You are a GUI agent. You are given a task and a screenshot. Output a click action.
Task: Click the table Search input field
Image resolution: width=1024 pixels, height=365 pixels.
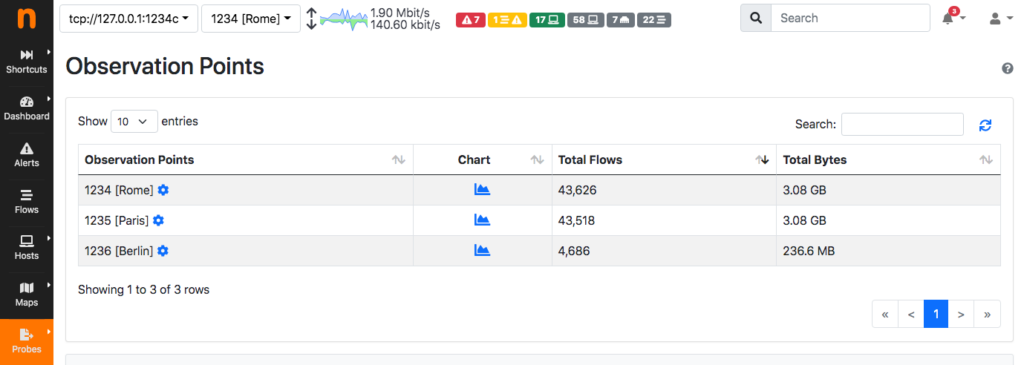point(902,124)
